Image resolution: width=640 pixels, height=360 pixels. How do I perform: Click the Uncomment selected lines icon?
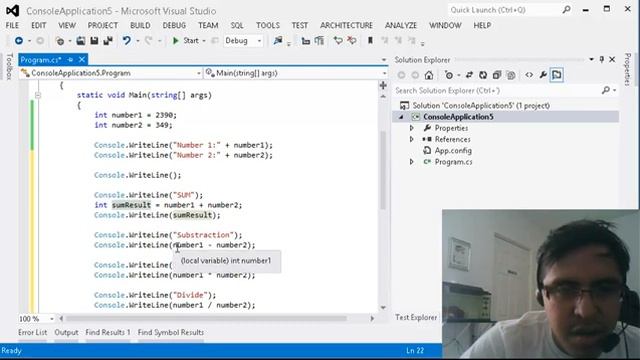coord(351,40)
